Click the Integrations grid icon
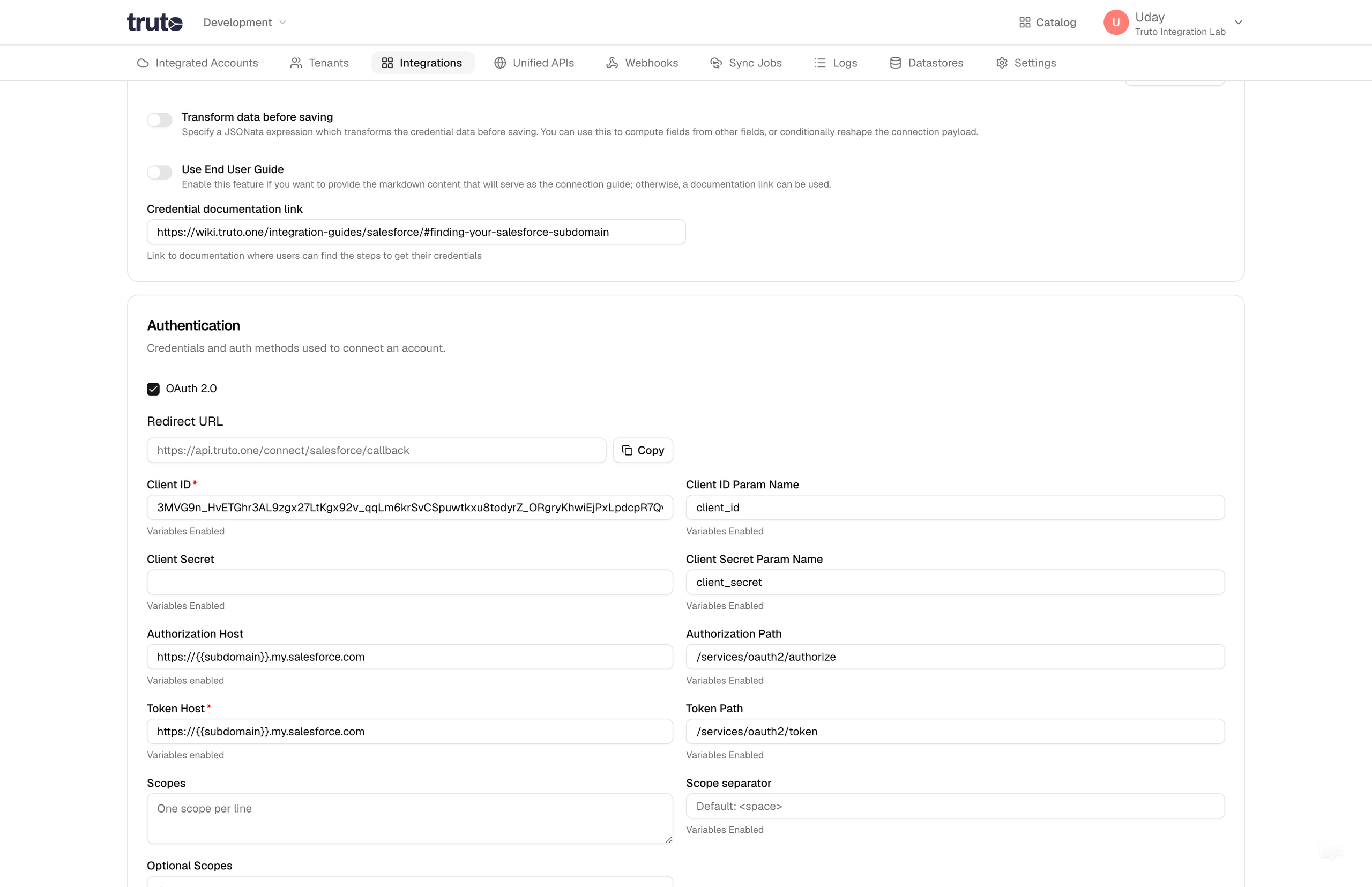This screenshot has width=1372, height=887. (x=387, y=63)
